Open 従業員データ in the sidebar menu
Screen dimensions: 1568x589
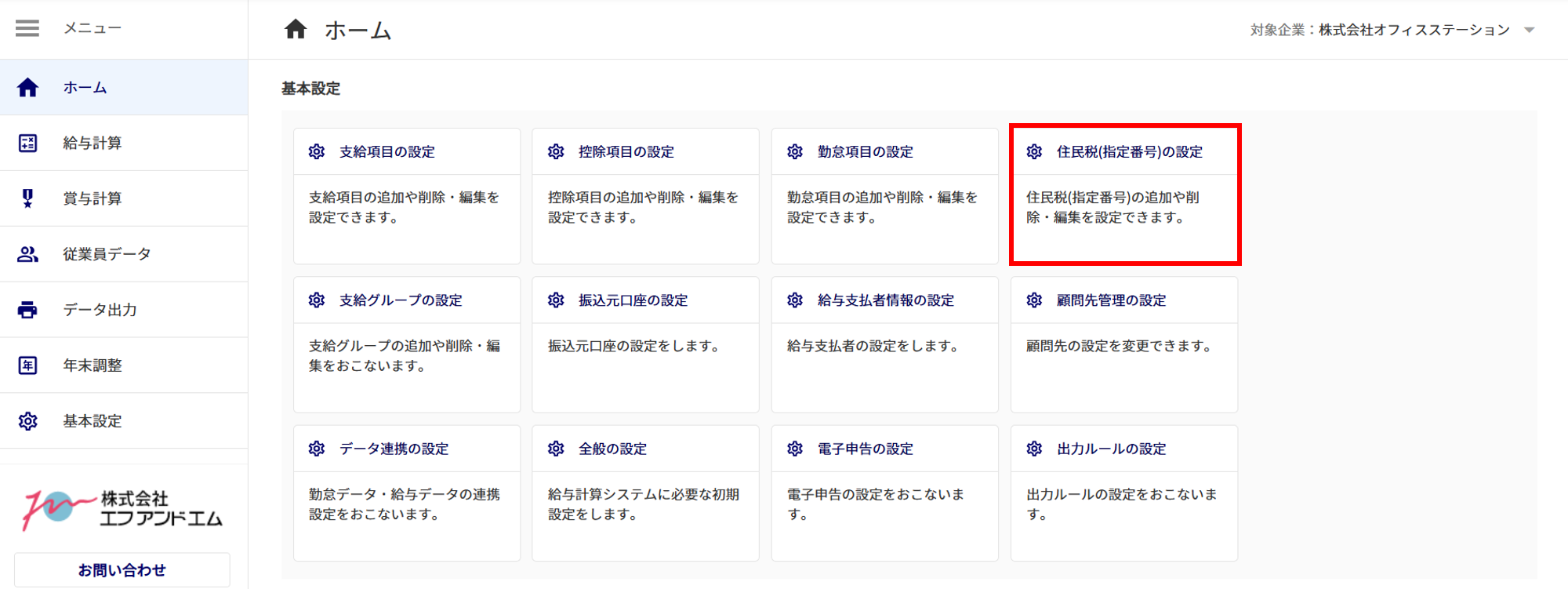124,254
